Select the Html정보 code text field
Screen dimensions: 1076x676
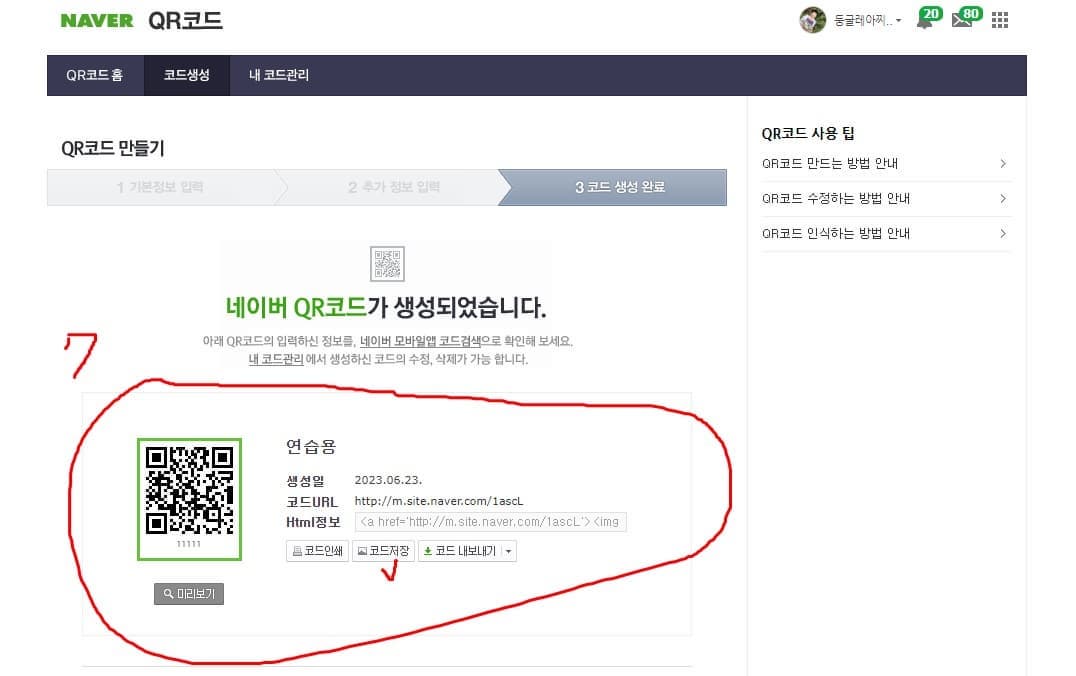tap(490, 521)
